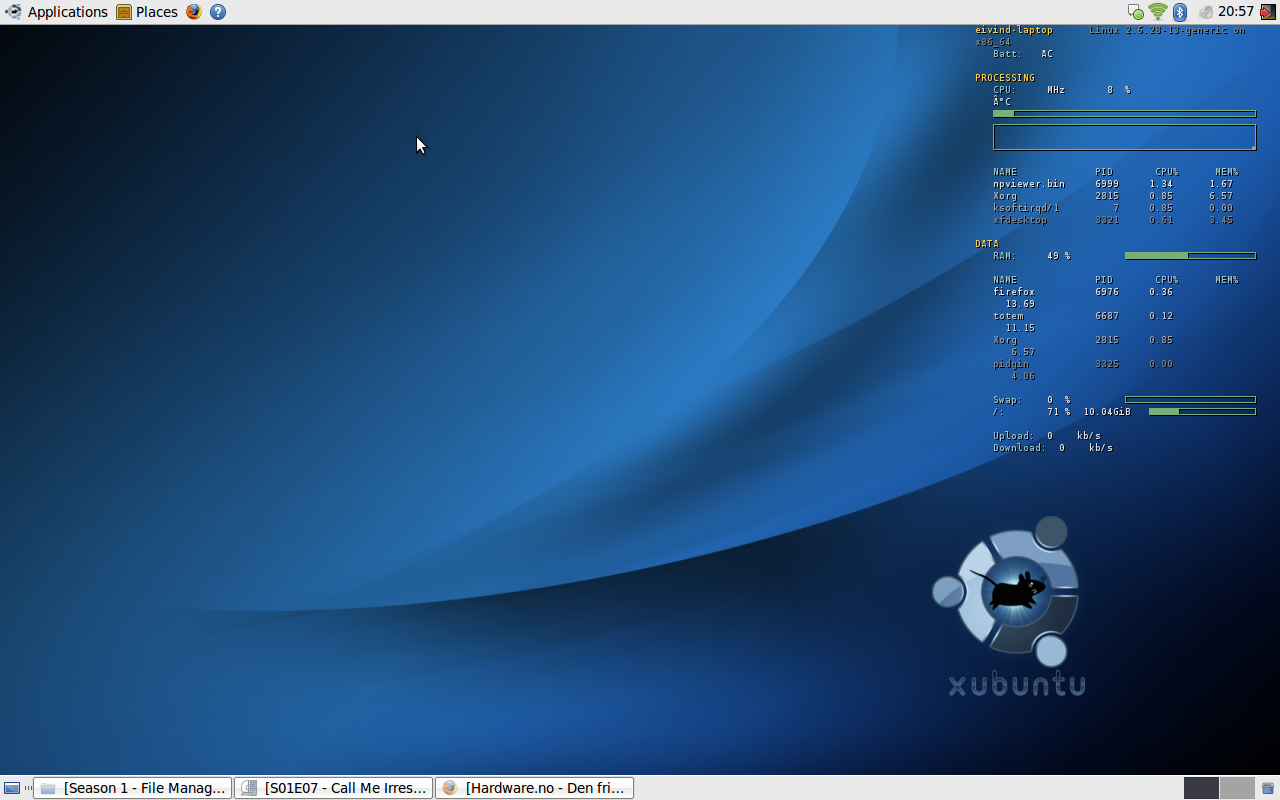Click the 'pidgin' memory row
1280x800 pixels.
point(1084,370)
